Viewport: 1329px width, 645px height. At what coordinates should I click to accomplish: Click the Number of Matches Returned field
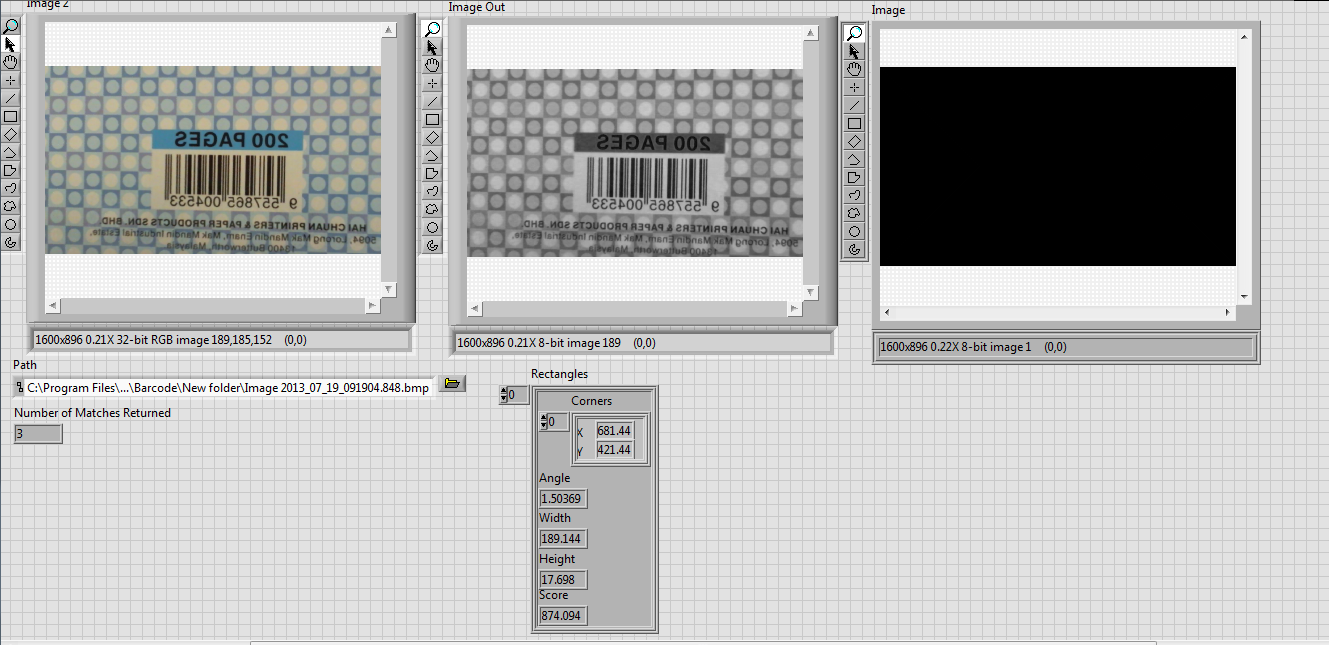38,434
